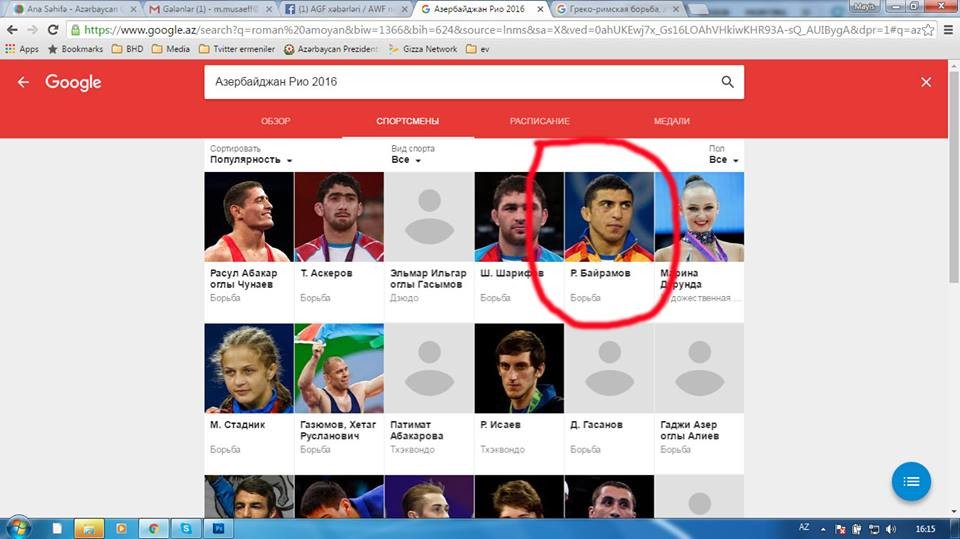Open Azərbaycan Prezident bookmark

pyautogui.click(x=331, y=49)
